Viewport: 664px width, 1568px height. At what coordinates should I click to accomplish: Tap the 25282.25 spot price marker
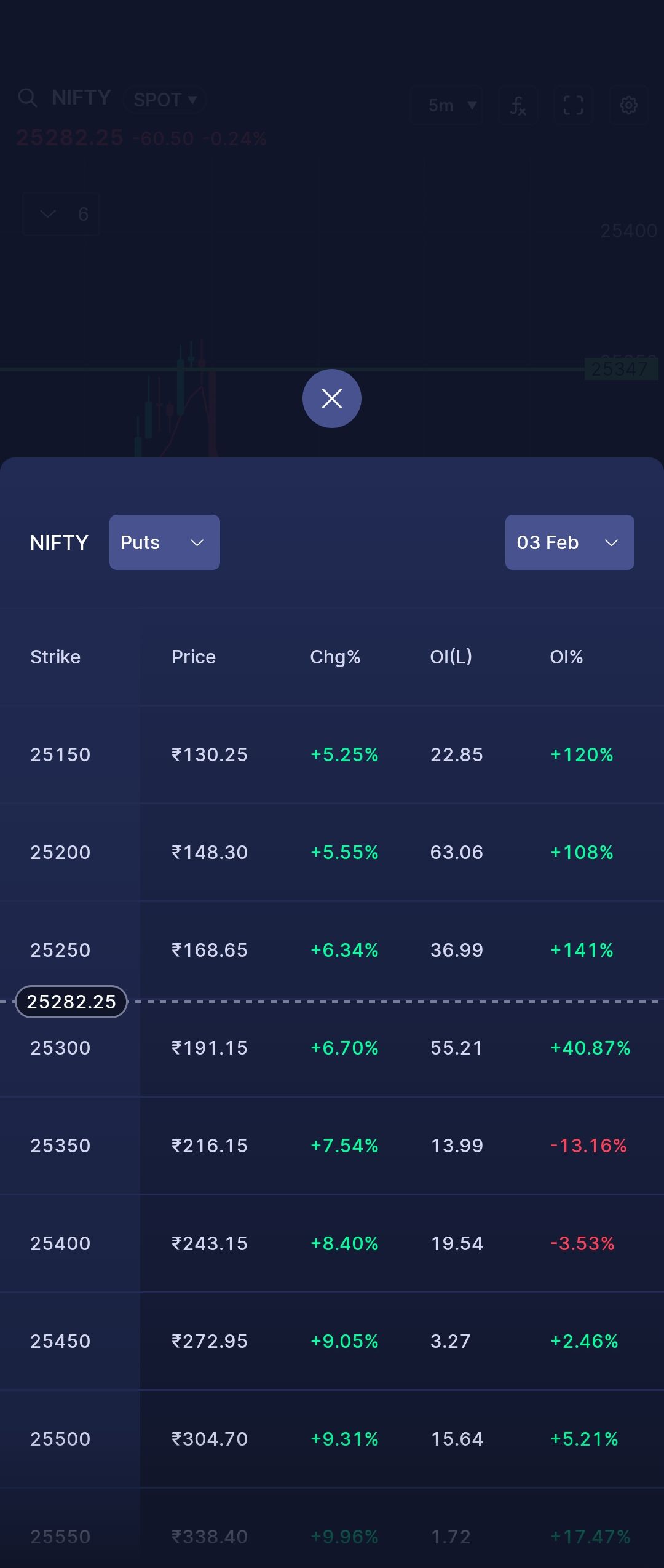71,1002
